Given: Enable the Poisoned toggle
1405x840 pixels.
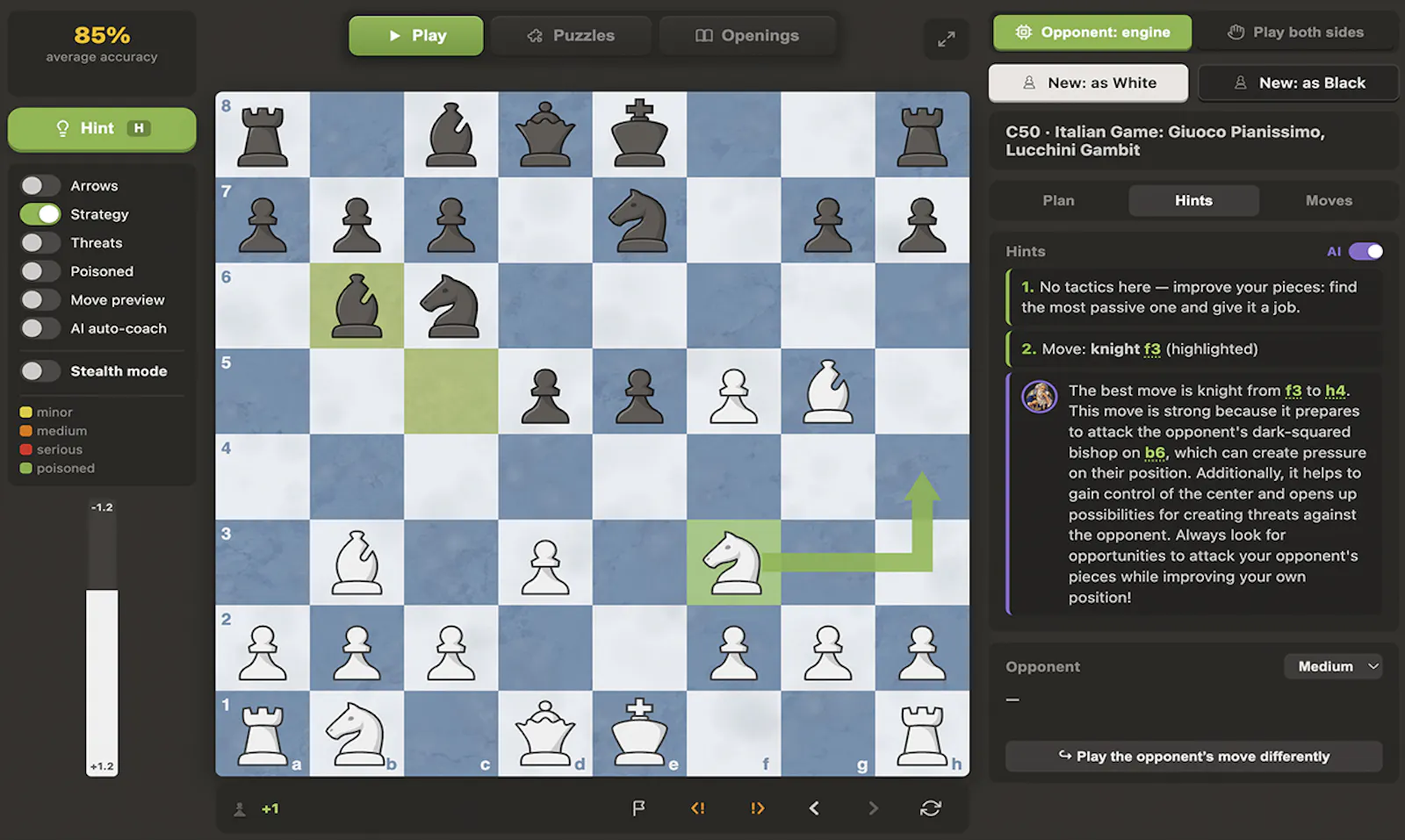Looking at the screenshot, I should point(40,271).
